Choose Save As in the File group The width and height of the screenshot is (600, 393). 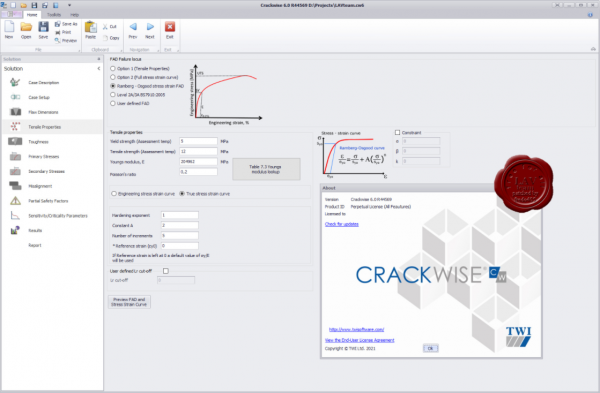66,24
